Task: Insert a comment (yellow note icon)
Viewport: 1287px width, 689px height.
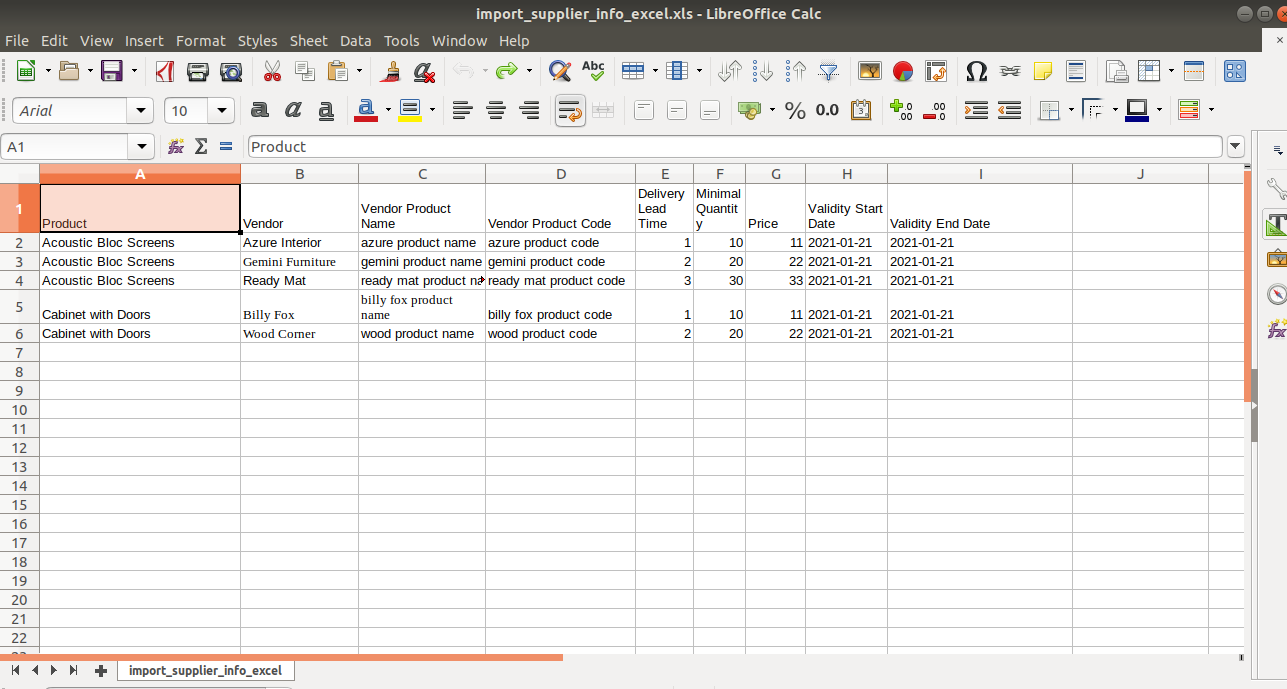Action: (x=1043, y=71)
